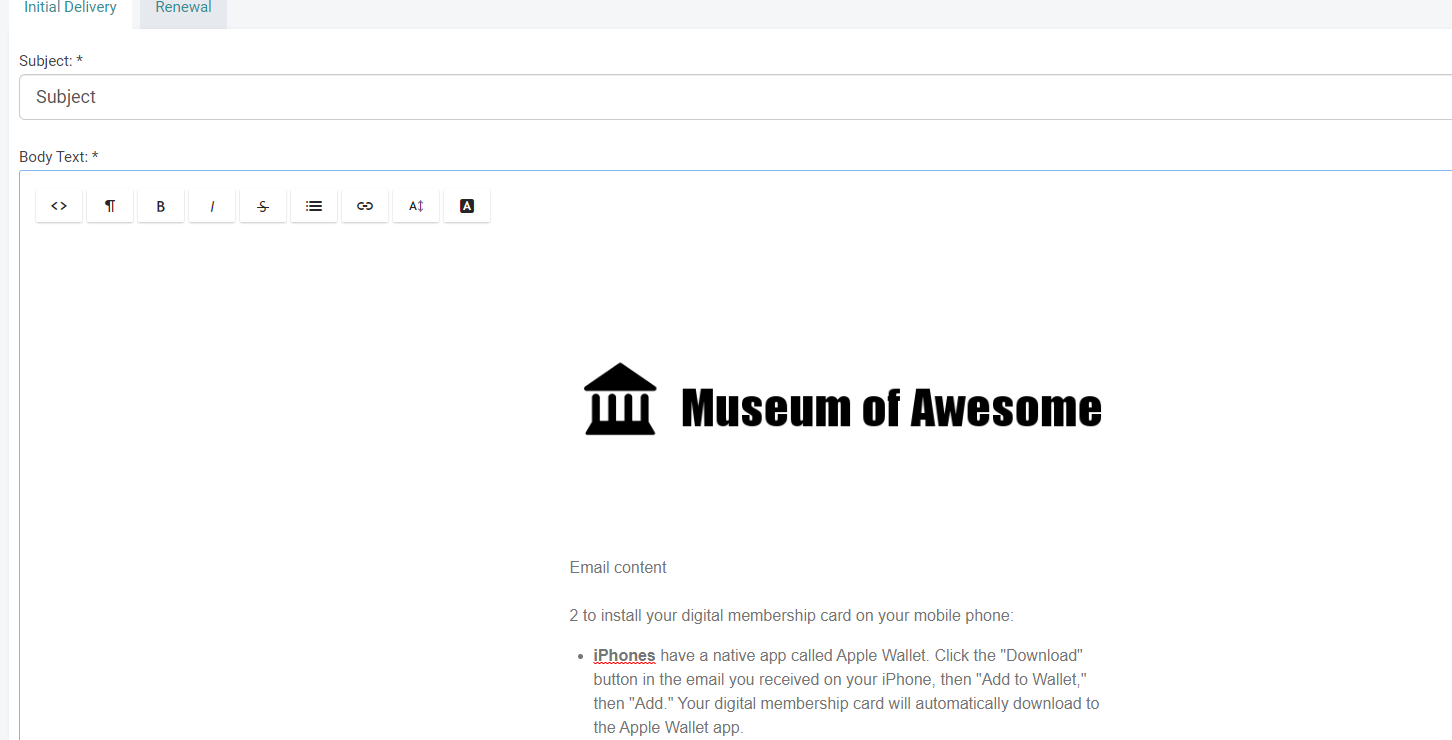Screen dimensions: 1452x740
Task: Open the HTML code view
Action: (59, 206)
